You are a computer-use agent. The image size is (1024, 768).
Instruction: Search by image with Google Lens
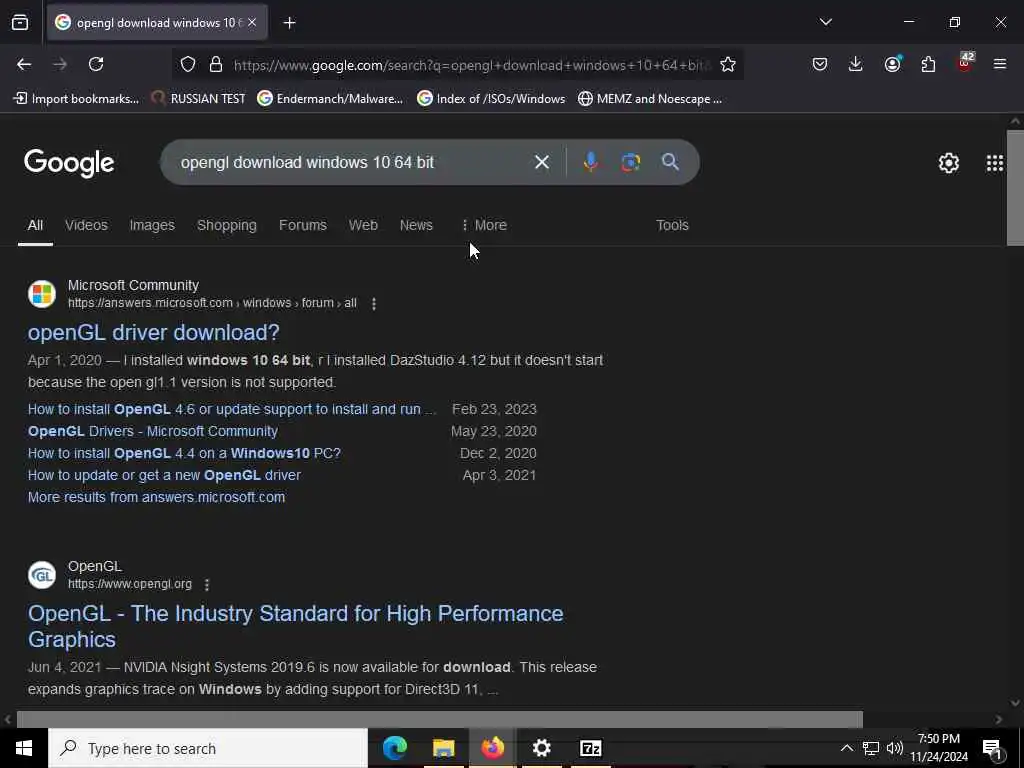[630, 162]
